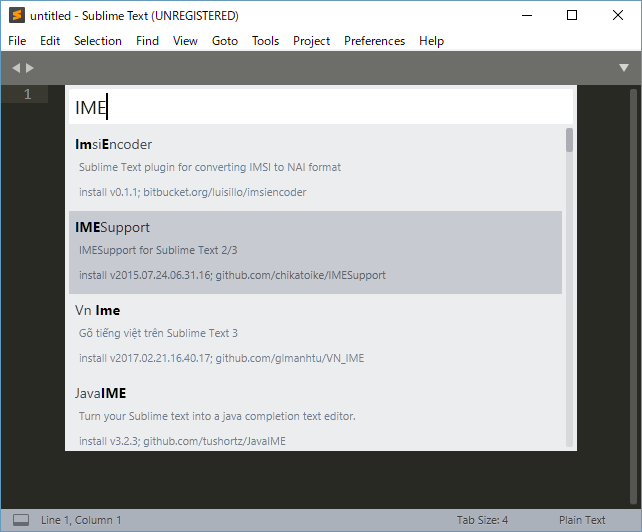642x532 pixels.
Task: Select the Vn Ime package
Action: [315, 335]
